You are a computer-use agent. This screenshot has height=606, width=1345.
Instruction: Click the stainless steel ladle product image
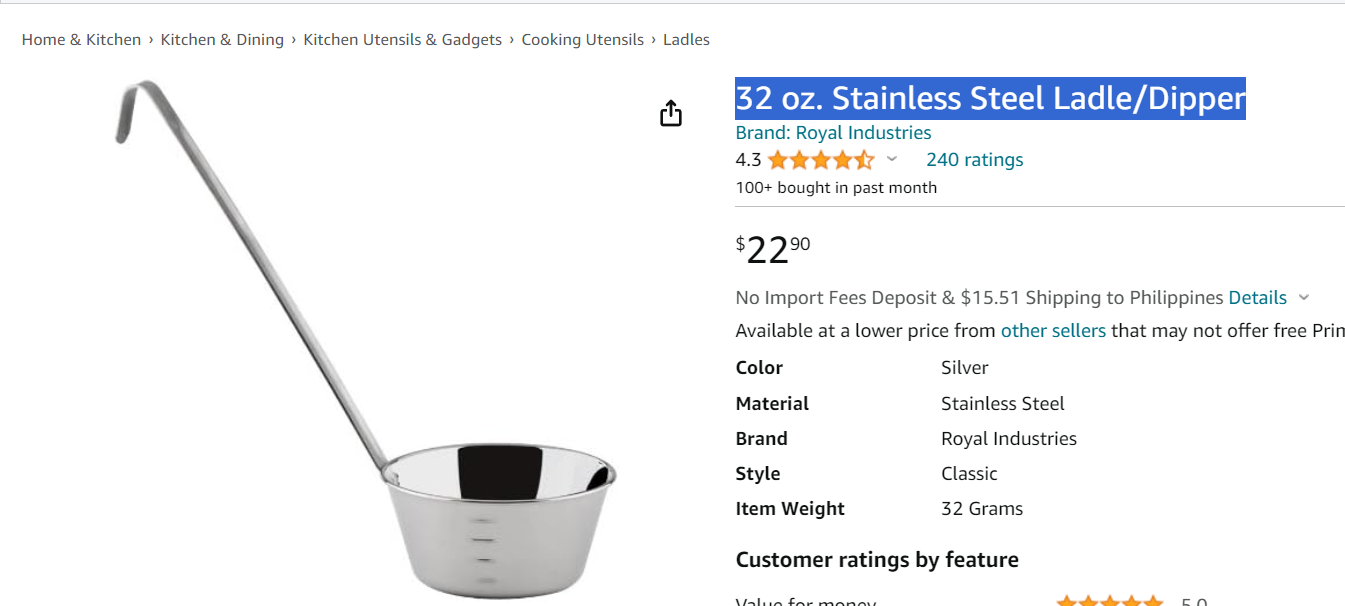click(365, 340)
